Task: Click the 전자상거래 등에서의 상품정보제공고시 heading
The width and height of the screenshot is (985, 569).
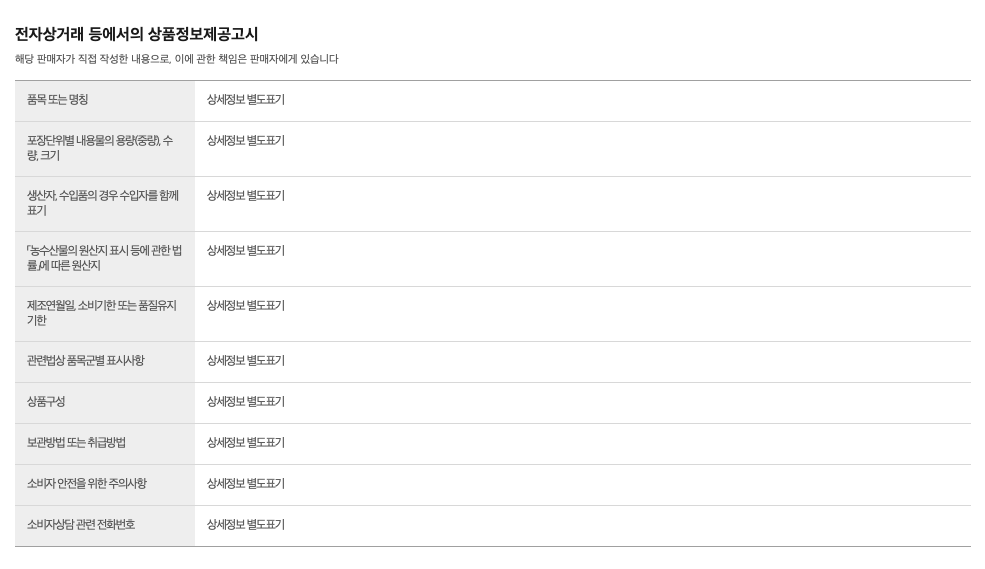Action: (x=136, y=34)
